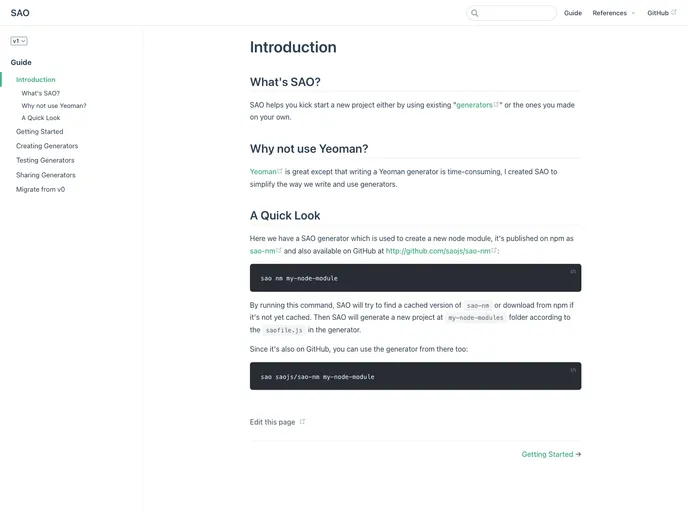Click external link icon after generators
Screen dimensions: 688x512
point(496,104)
